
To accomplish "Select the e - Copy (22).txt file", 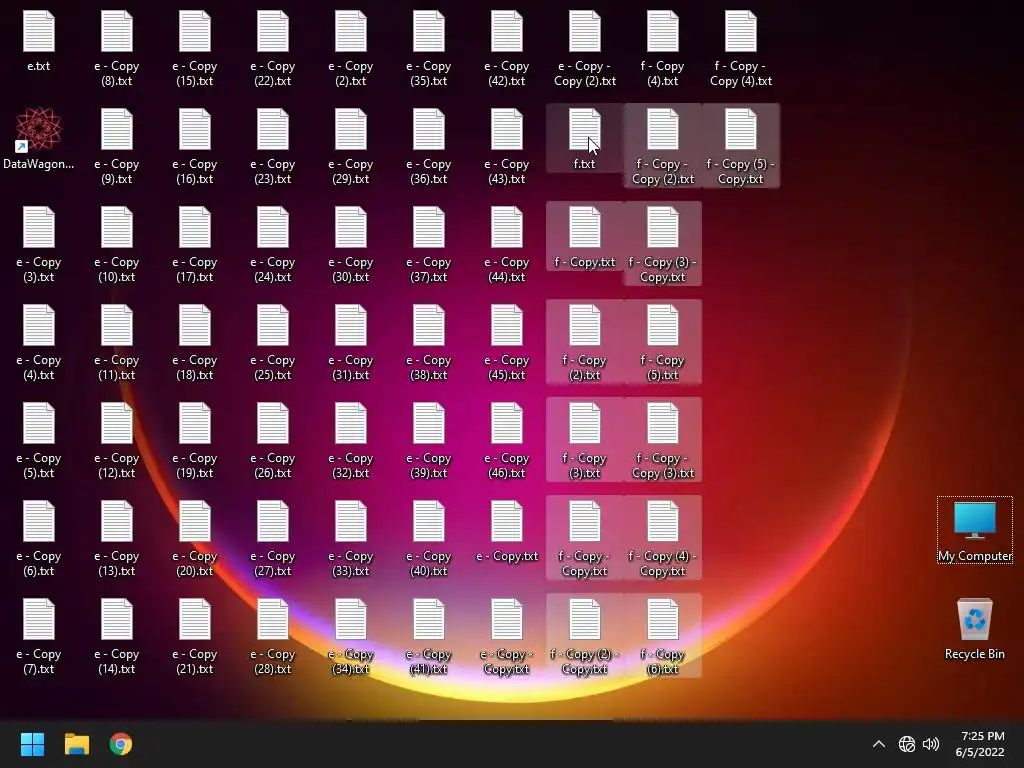I will coord(272,48).
